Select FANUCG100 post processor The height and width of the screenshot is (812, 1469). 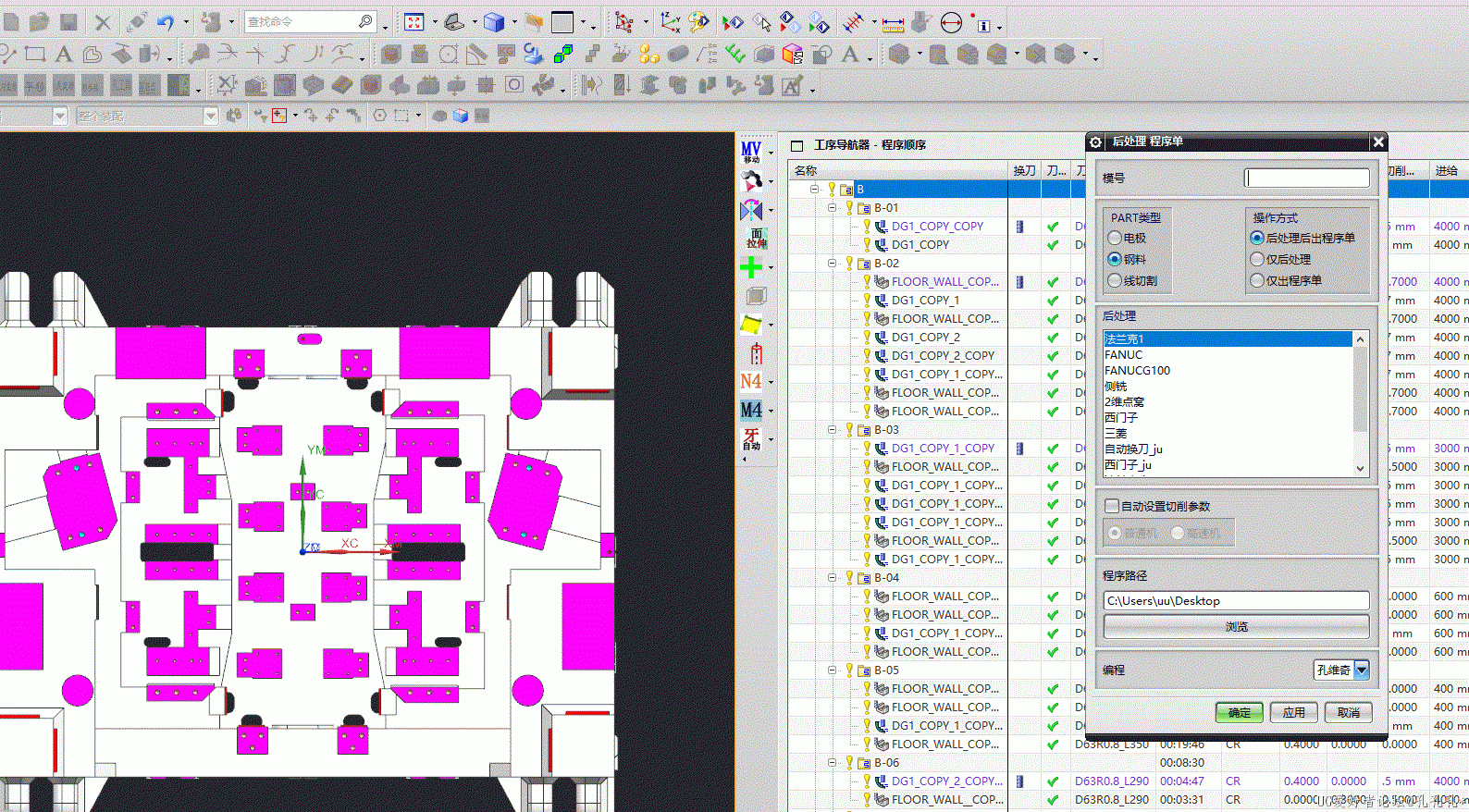[x=1228, y=370]
